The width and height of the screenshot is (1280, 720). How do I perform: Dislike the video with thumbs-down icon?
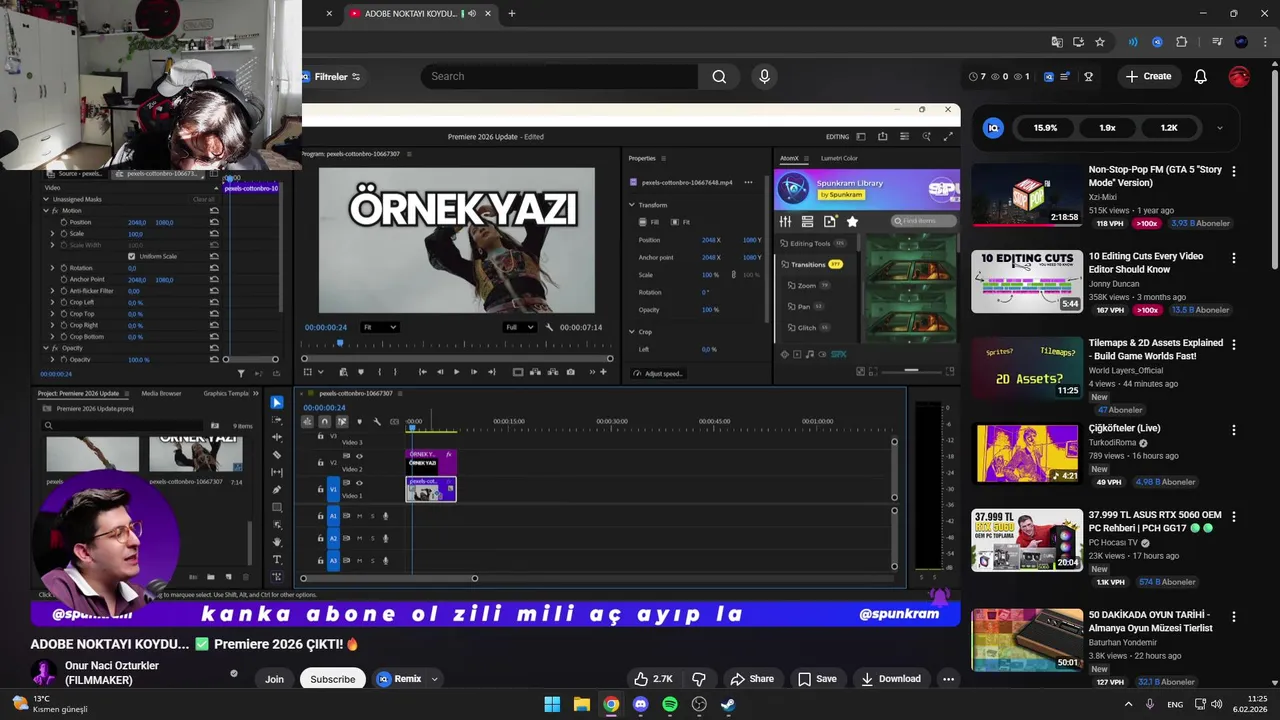699,679
